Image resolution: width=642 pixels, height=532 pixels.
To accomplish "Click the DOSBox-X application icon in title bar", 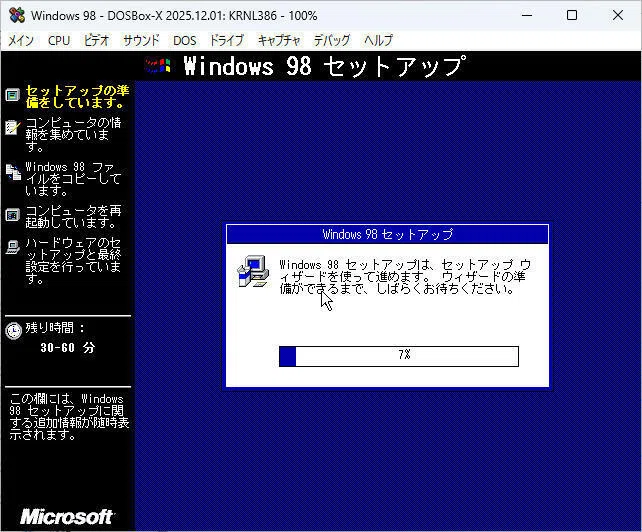I will [x=17, y=16].
